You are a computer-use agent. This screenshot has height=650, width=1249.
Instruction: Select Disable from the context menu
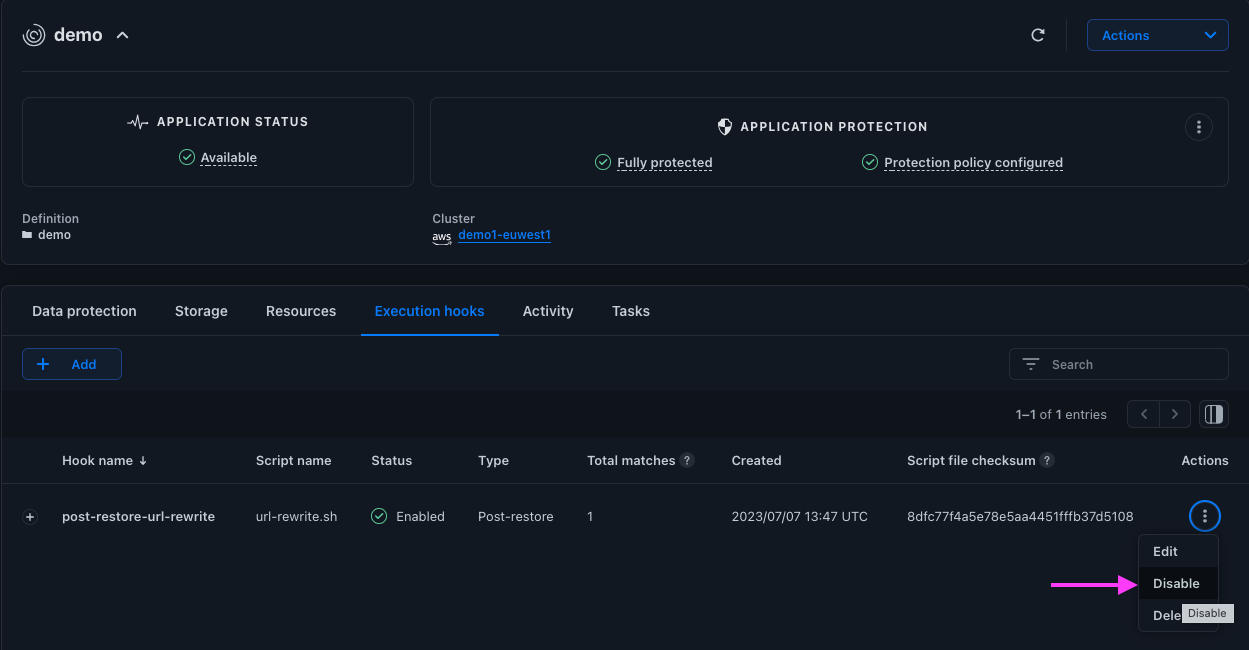pyautogui.click(x=1178, y=584)
